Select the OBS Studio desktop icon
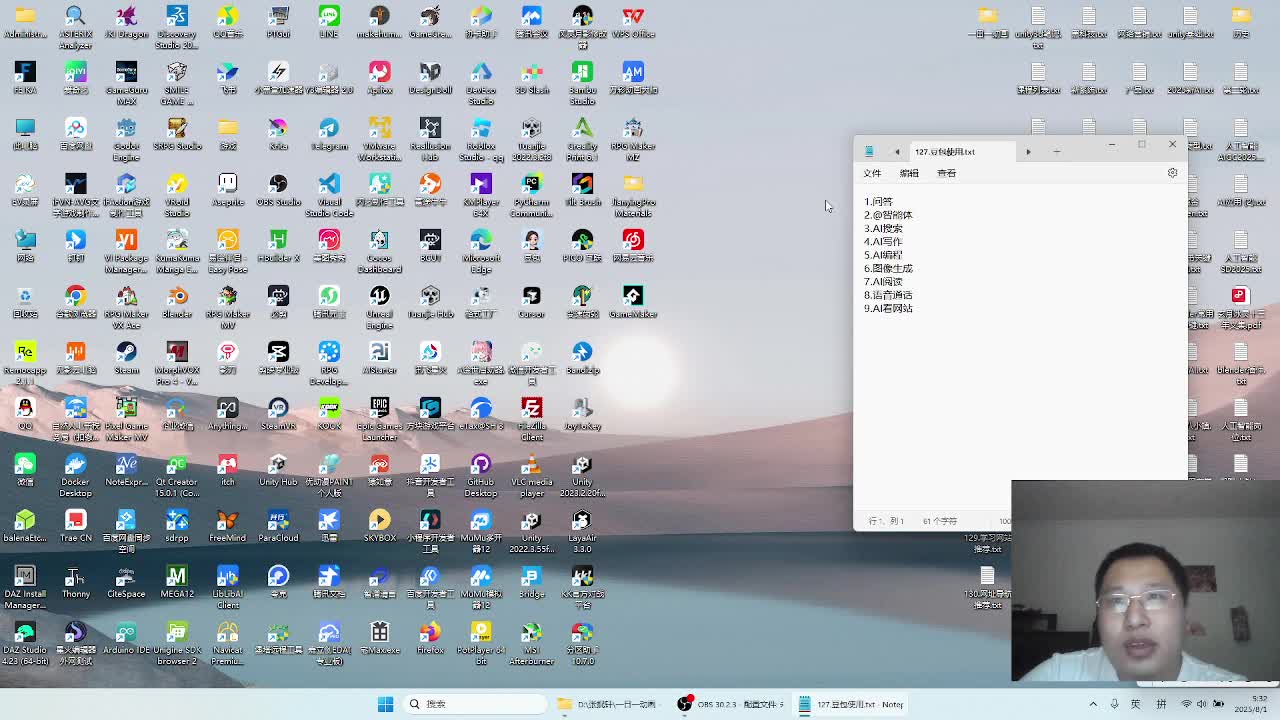The image size is (1280, 720). click(x=278, y=190)
